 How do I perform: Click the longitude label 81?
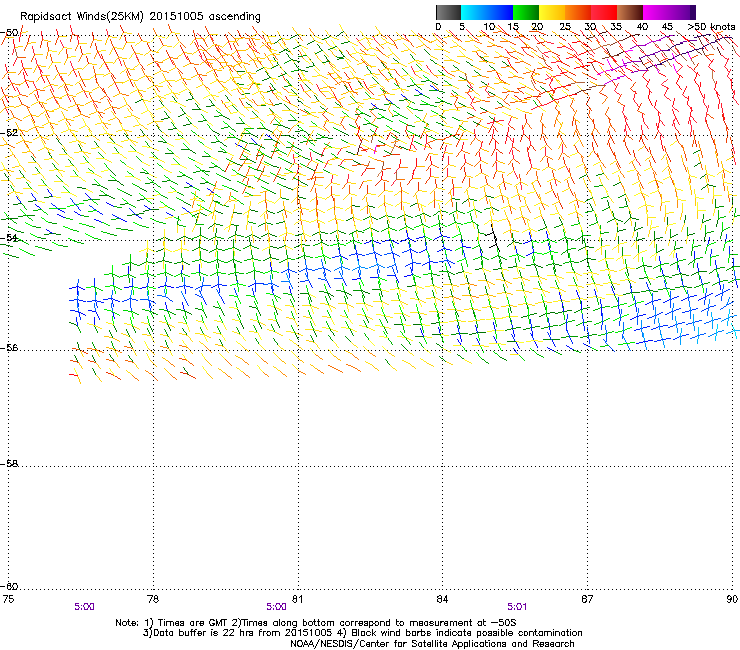(x=297, y=599)
